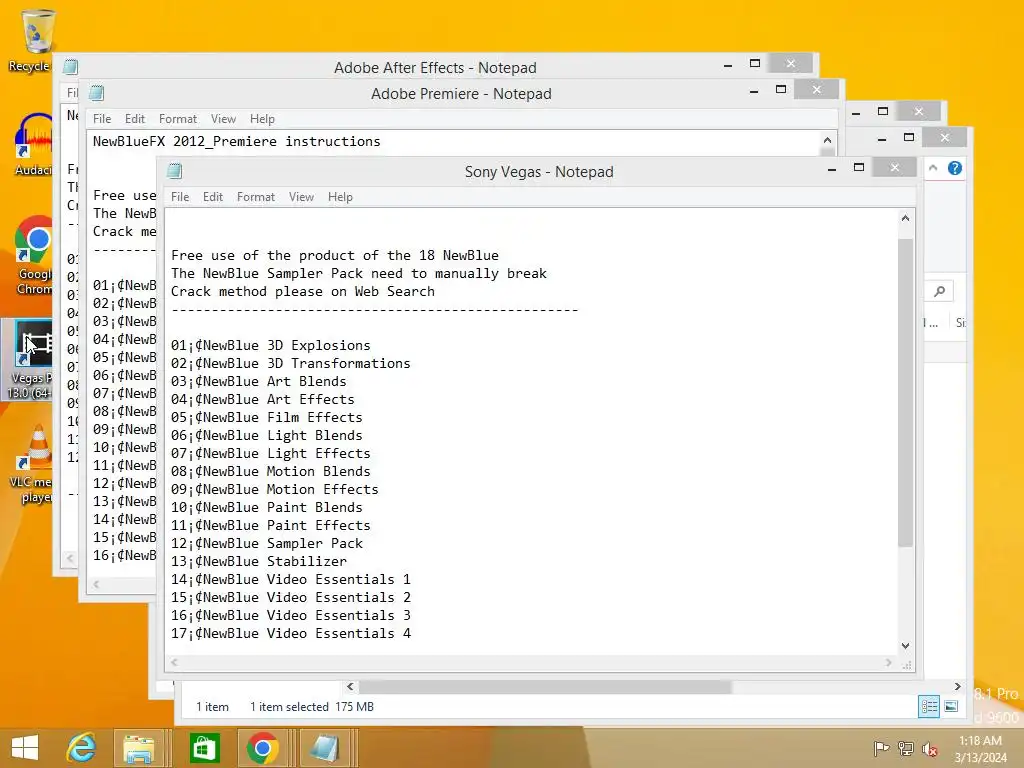
Task: Switch to Chrome via the taskbar
Action: click(263, 748)
